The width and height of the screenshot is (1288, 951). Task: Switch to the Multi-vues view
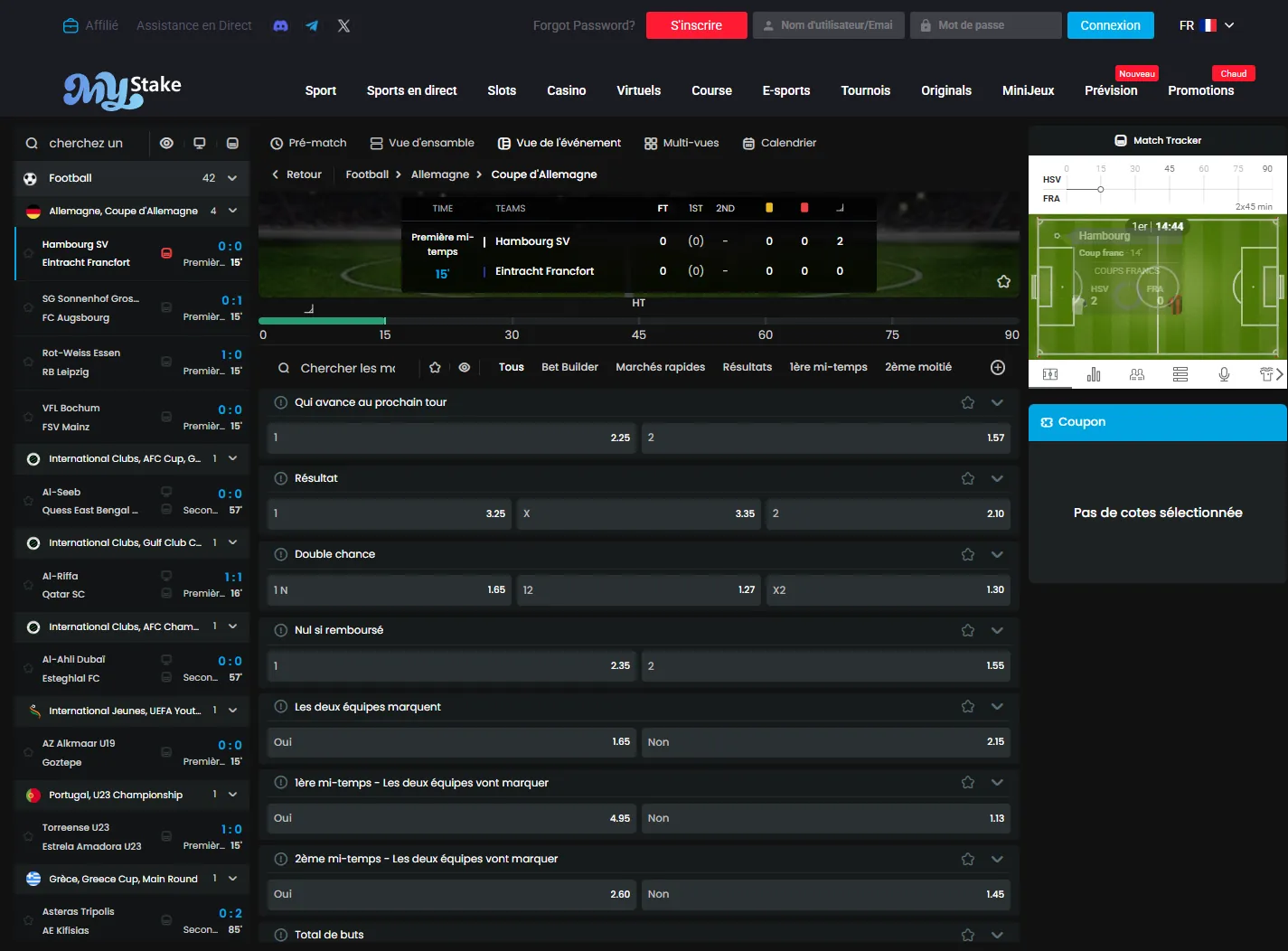[x=682, y=143]
